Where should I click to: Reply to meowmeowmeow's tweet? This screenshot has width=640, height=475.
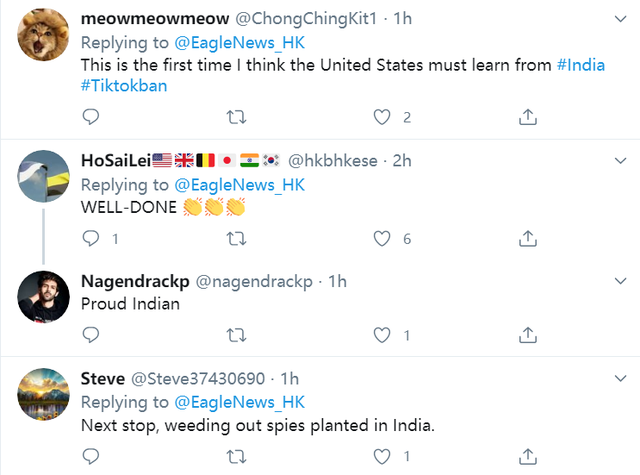tap(90, 117)
